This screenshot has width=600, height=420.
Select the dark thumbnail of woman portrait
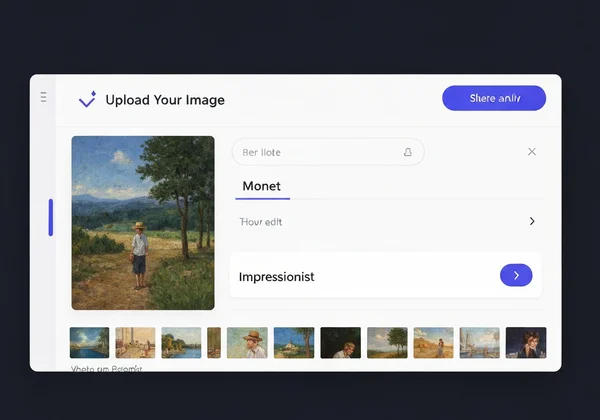tap(526, 342)
